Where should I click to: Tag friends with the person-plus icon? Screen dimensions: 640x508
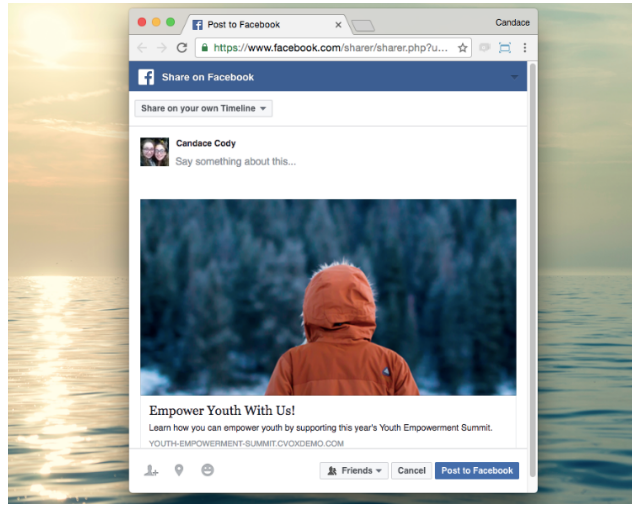click(151, 470)
